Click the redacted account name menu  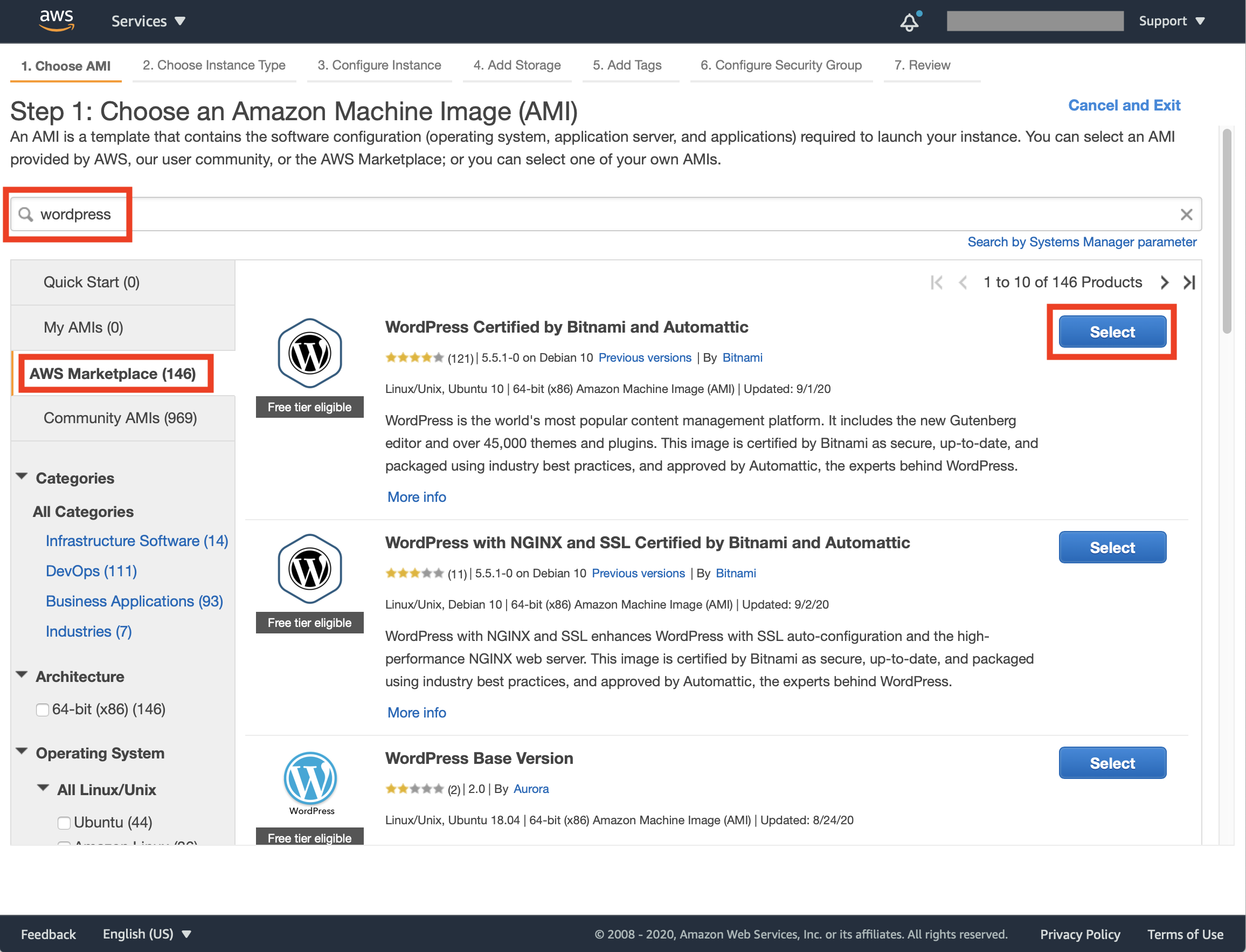tap(1035, 21)
